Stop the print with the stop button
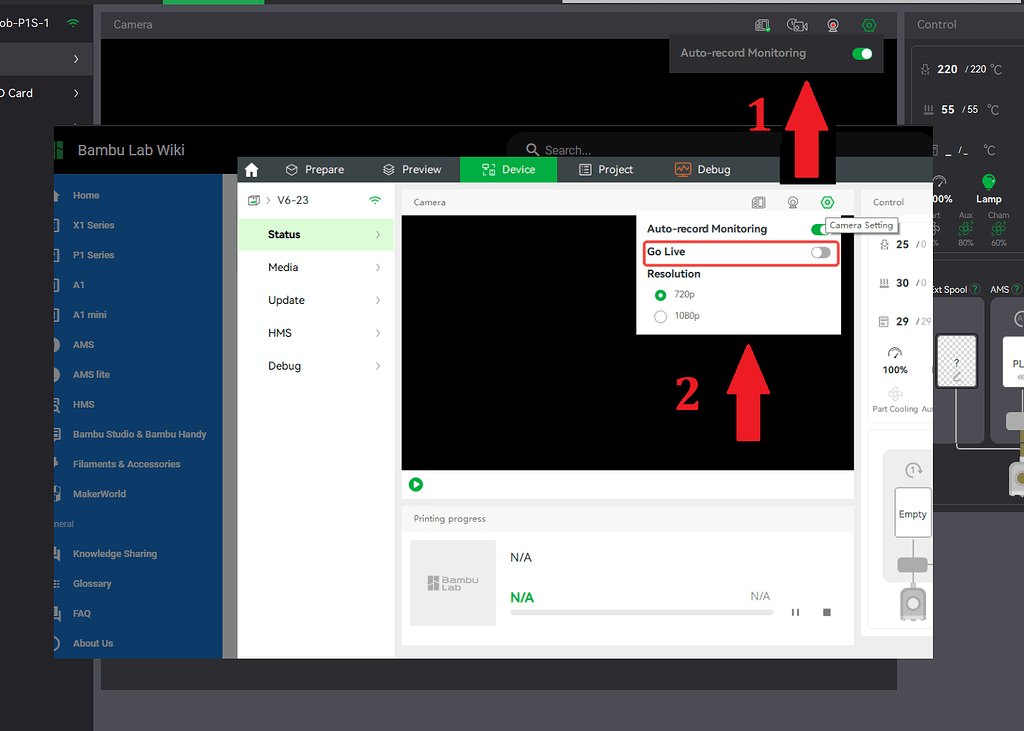This screenshot has width=1024, height=731. click(x=827, y=613)
